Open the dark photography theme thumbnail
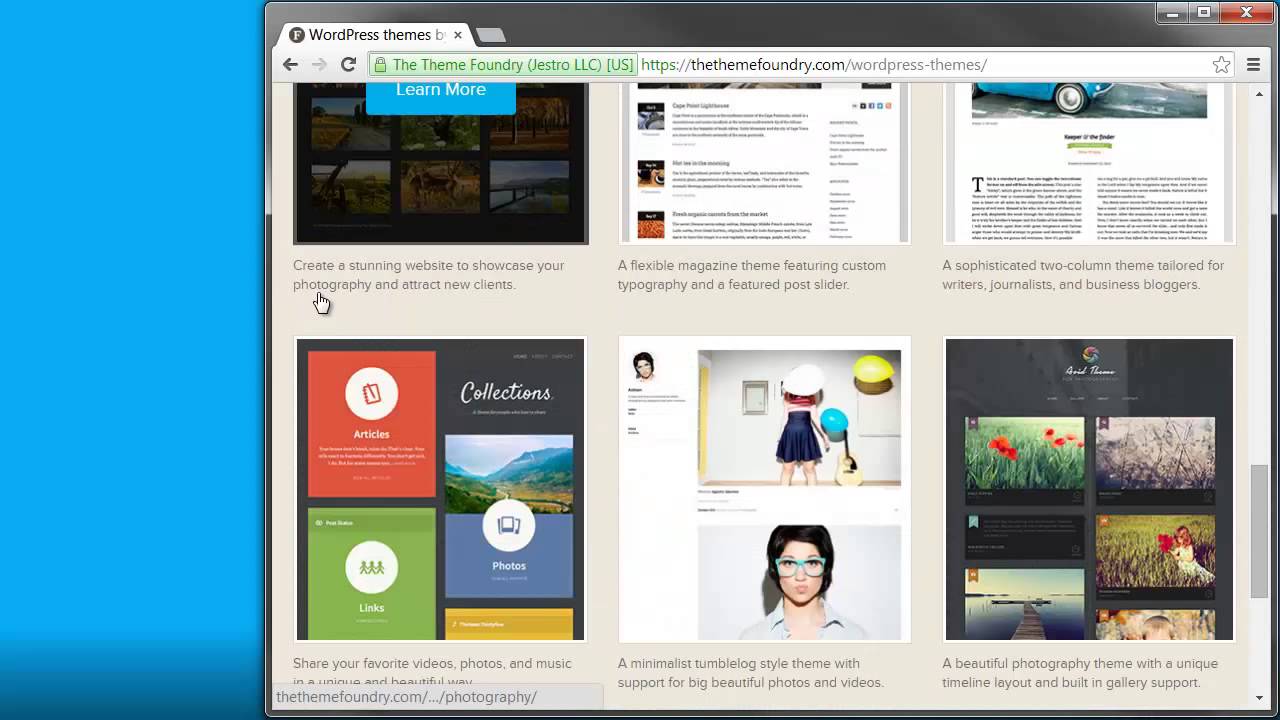Image resolution: width=1280 pixels, height=720 pixels. tap(440, 164)
